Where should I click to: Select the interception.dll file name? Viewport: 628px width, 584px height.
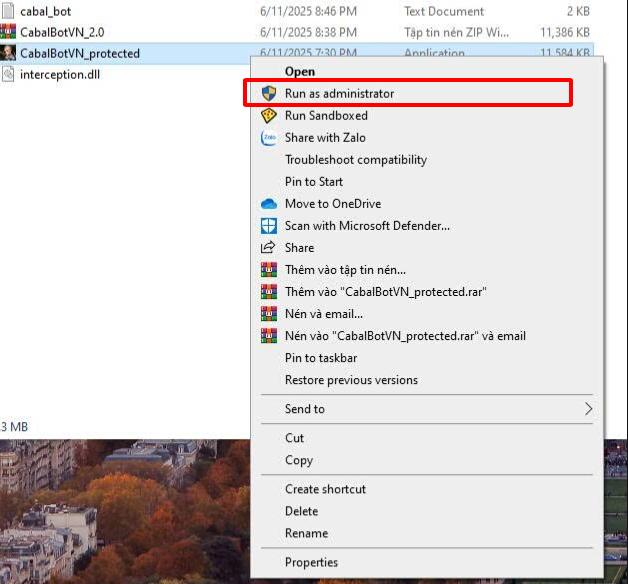[60, 75]
